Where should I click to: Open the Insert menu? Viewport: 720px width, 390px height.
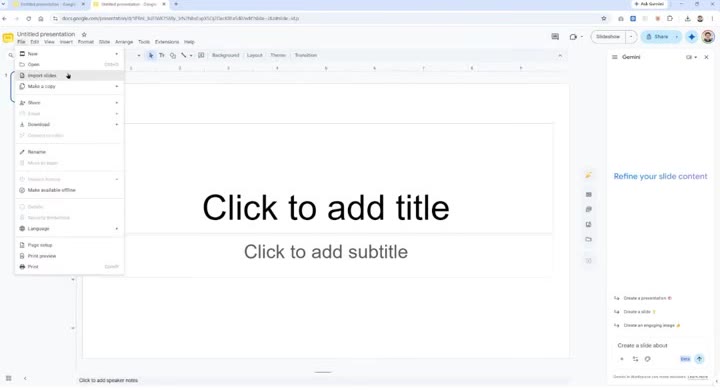[66, 42]
